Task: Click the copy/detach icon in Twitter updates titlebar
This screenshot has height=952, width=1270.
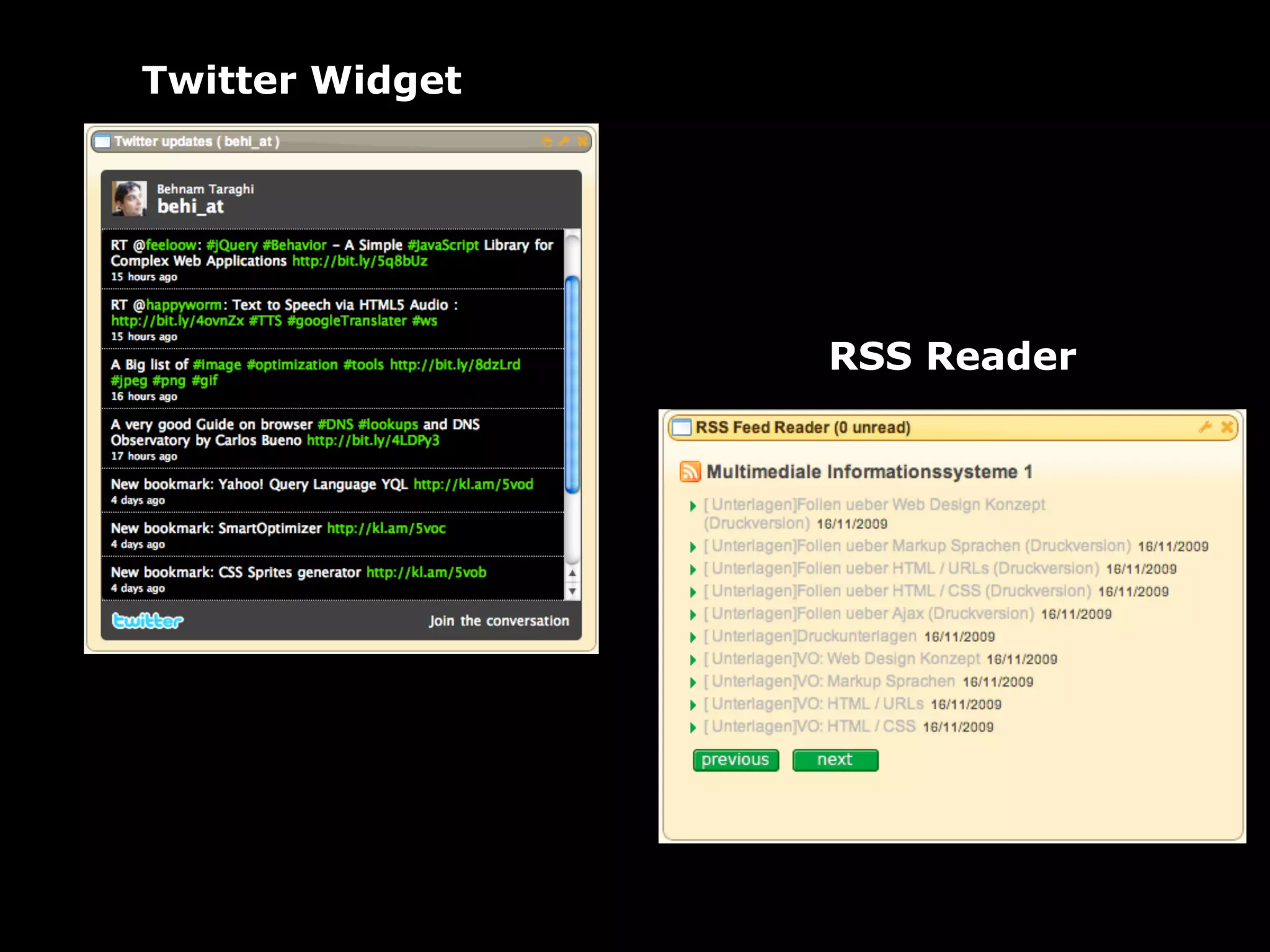Action: pyautogui.click(x=546, y=141)
